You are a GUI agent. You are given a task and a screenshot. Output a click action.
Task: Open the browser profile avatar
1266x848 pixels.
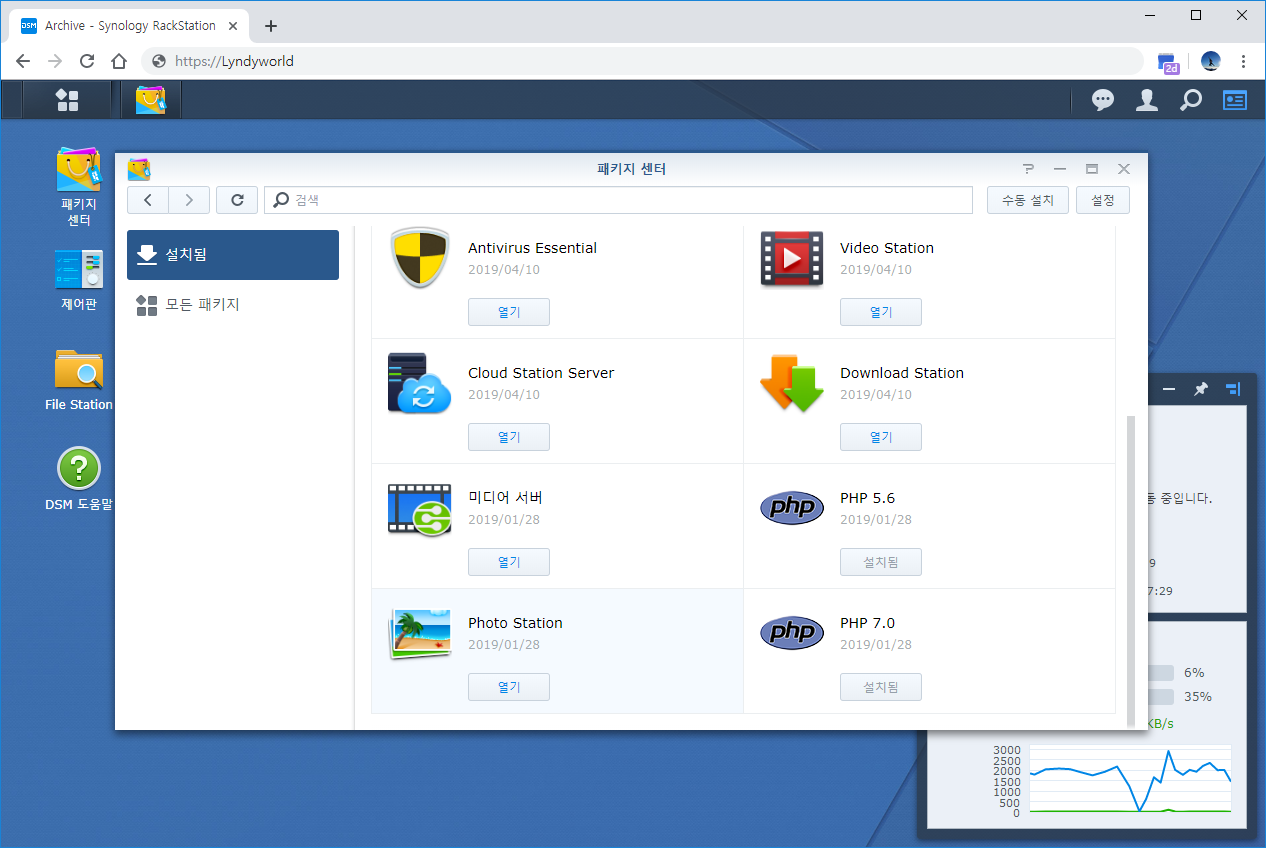coord(1211,61)
